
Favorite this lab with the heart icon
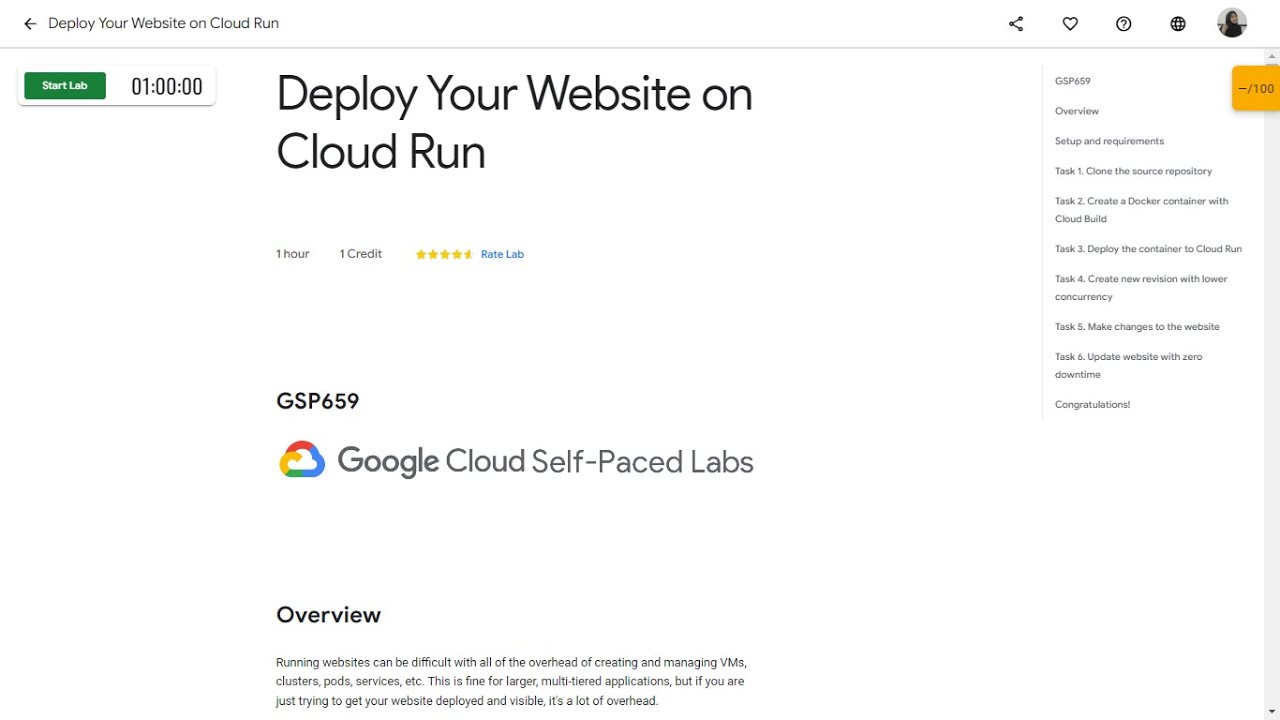1070,23
